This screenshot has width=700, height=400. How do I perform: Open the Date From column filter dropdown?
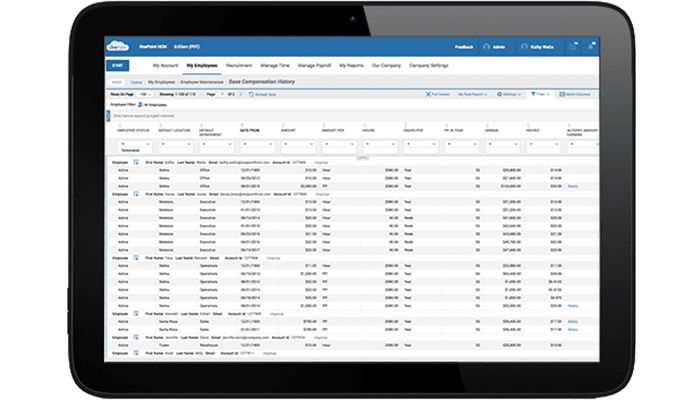[x=258, y=144]
